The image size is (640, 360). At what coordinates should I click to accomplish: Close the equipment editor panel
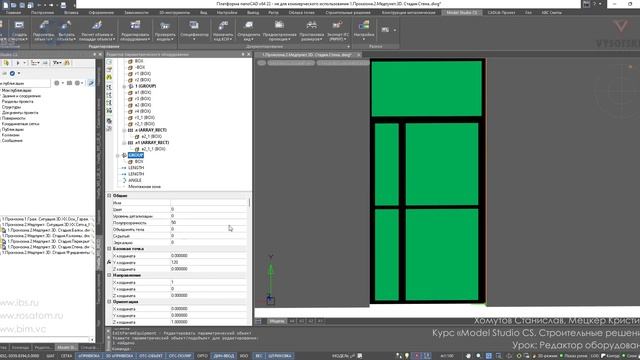pos(249,54)
